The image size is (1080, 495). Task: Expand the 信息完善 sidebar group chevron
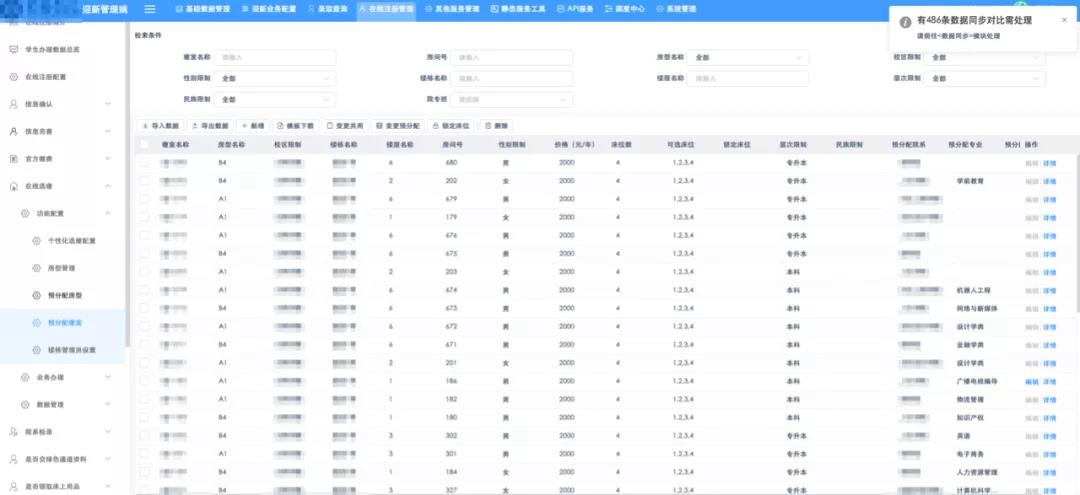coord(108,131)
